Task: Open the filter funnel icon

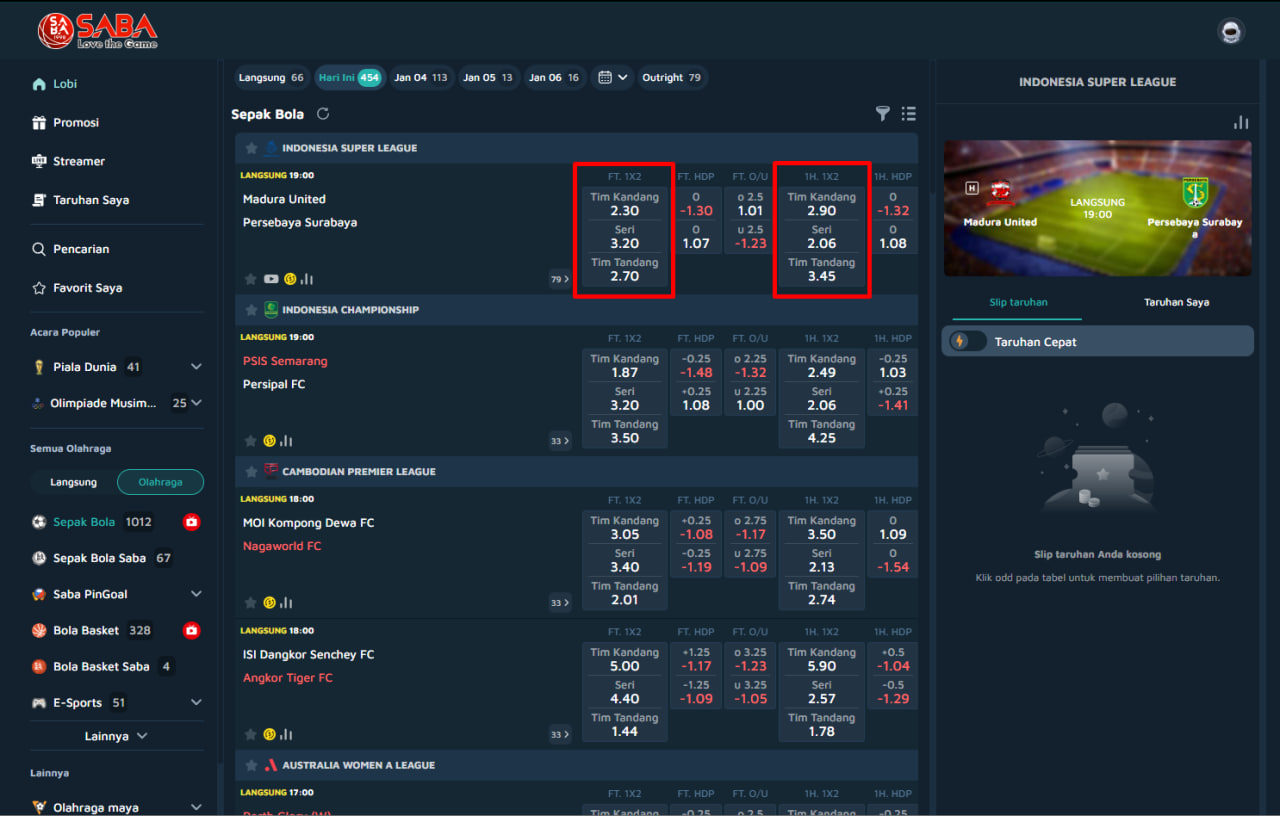Action: point(882,114)
